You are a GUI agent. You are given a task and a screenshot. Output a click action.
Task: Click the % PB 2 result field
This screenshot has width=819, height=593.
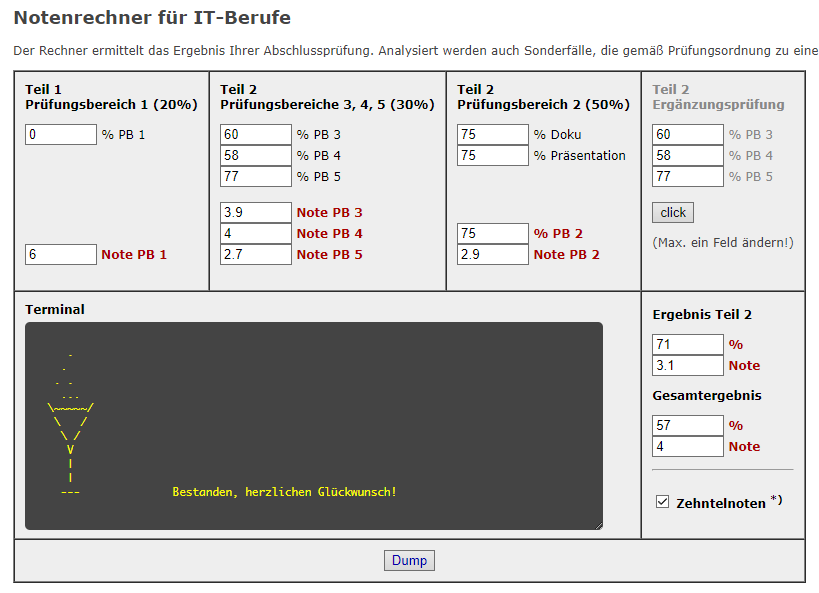(493, 234)
